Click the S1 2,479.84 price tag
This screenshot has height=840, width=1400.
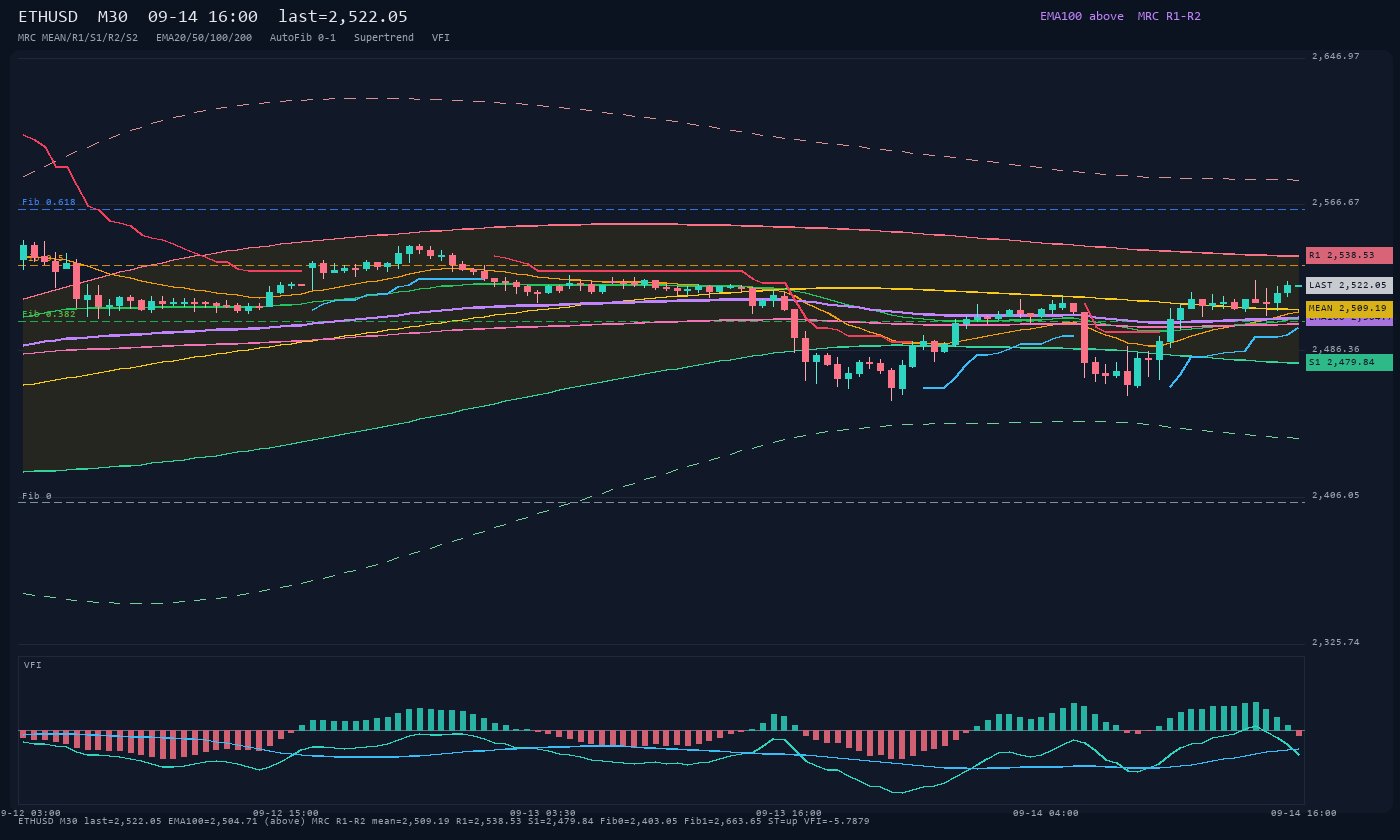[x=1349, y=362]
